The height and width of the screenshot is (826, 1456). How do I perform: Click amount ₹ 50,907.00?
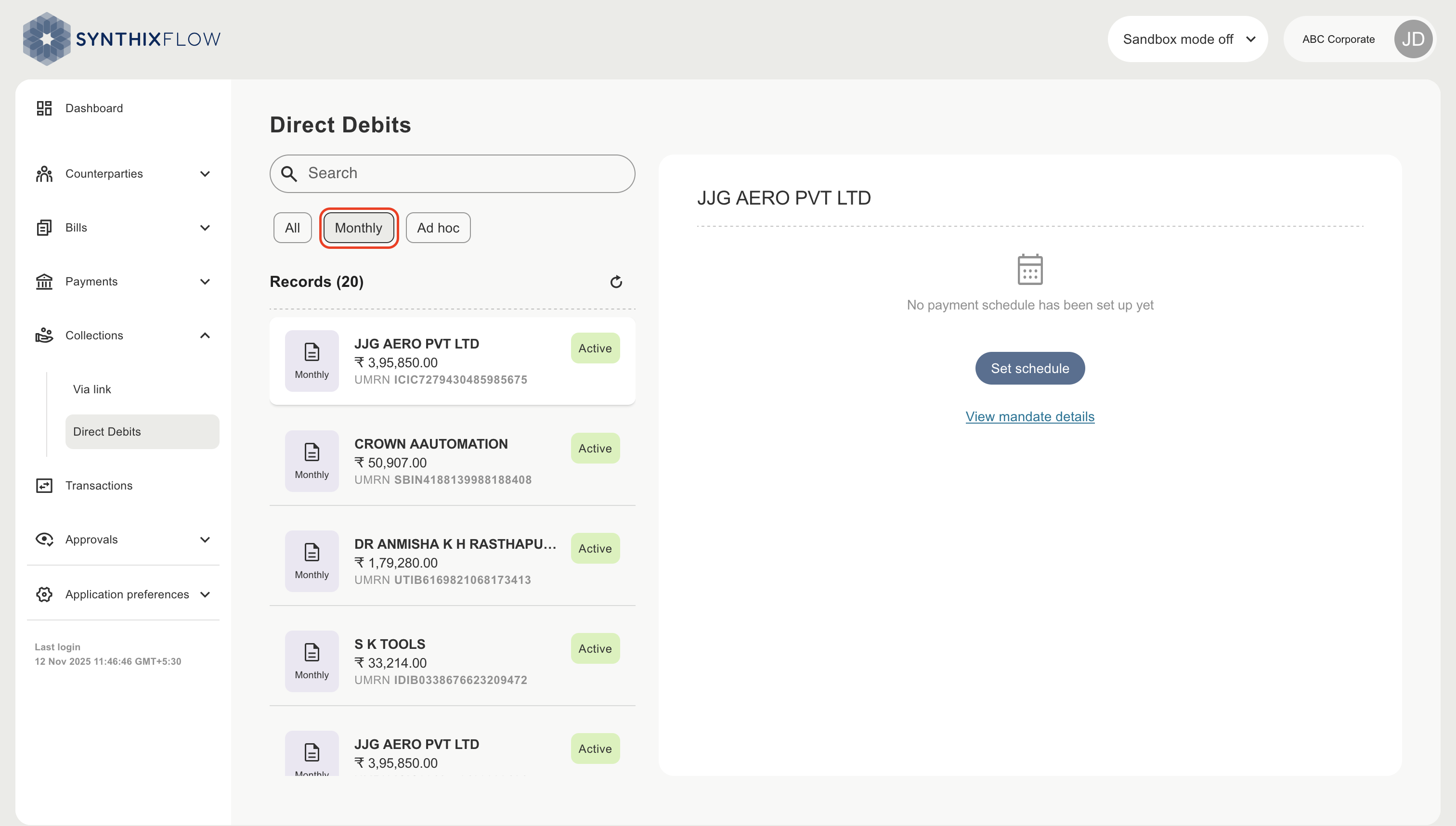[390, 463]
